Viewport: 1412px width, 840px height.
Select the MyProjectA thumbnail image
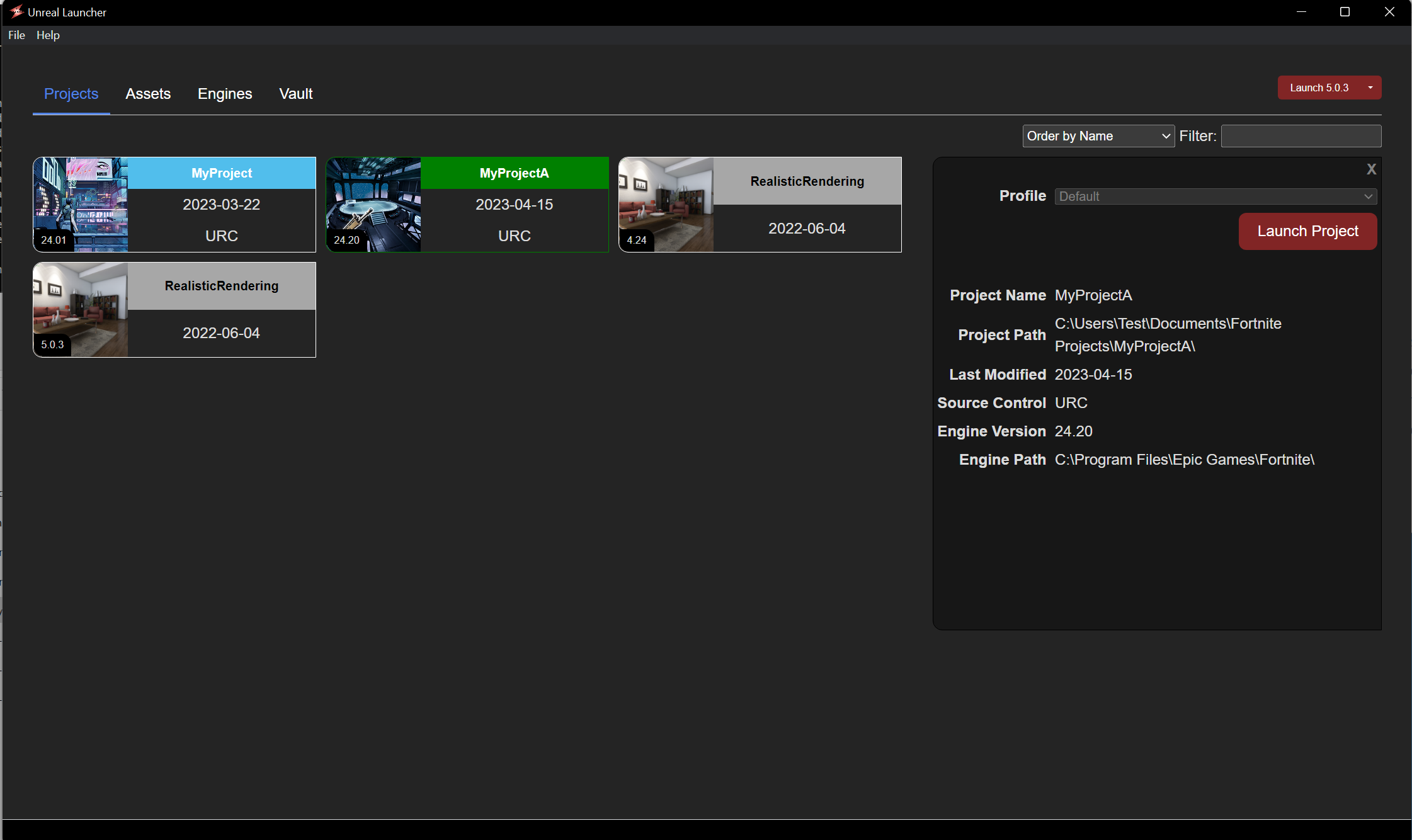pos(373,205)
